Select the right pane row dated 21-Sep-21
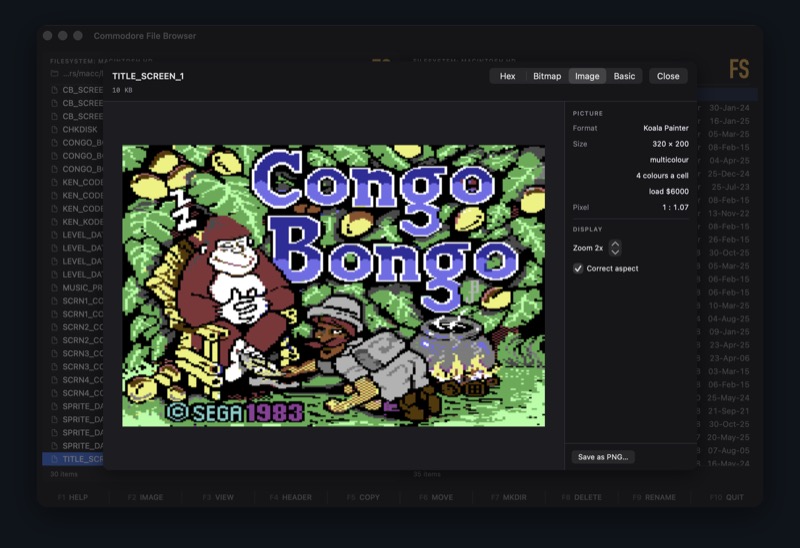Image resolution: width=800 pixels, height=548 pixels. [727, 411]
